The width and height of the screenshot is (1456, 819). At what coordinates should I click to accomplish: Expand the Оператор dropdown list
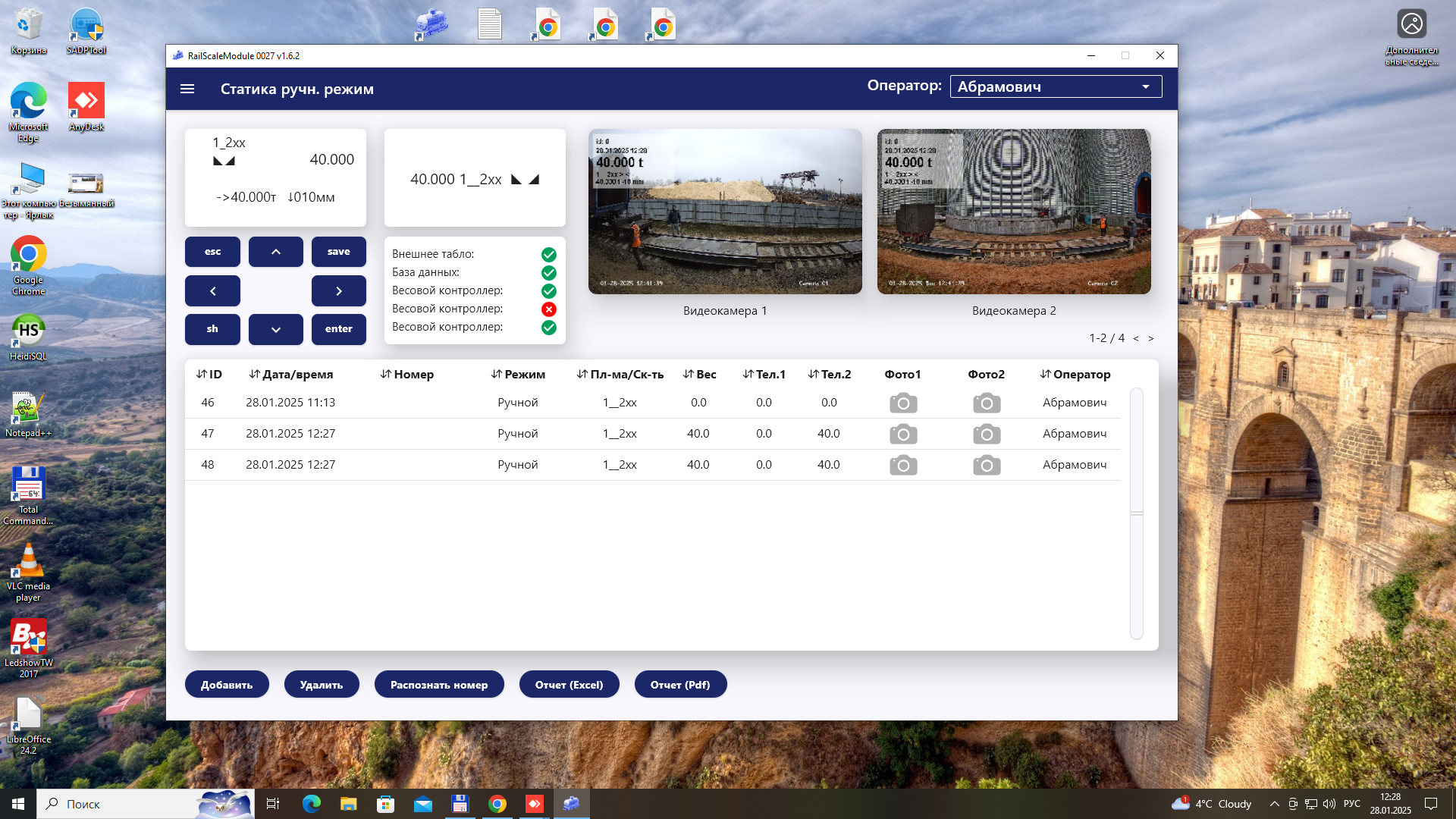[1145, 86]
